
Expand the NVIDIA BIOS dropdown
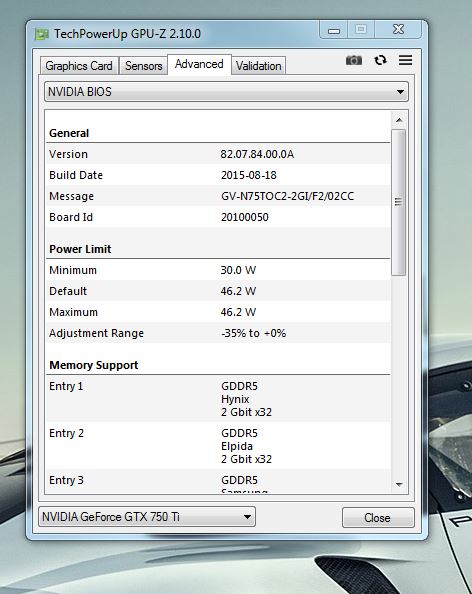[x=226, y=92]
